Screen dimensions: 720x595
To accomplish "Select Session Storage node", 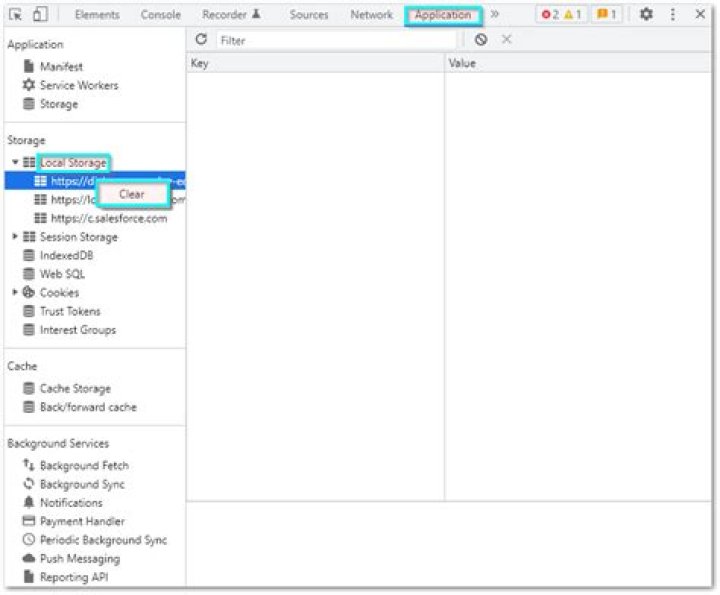I will 79,237.
